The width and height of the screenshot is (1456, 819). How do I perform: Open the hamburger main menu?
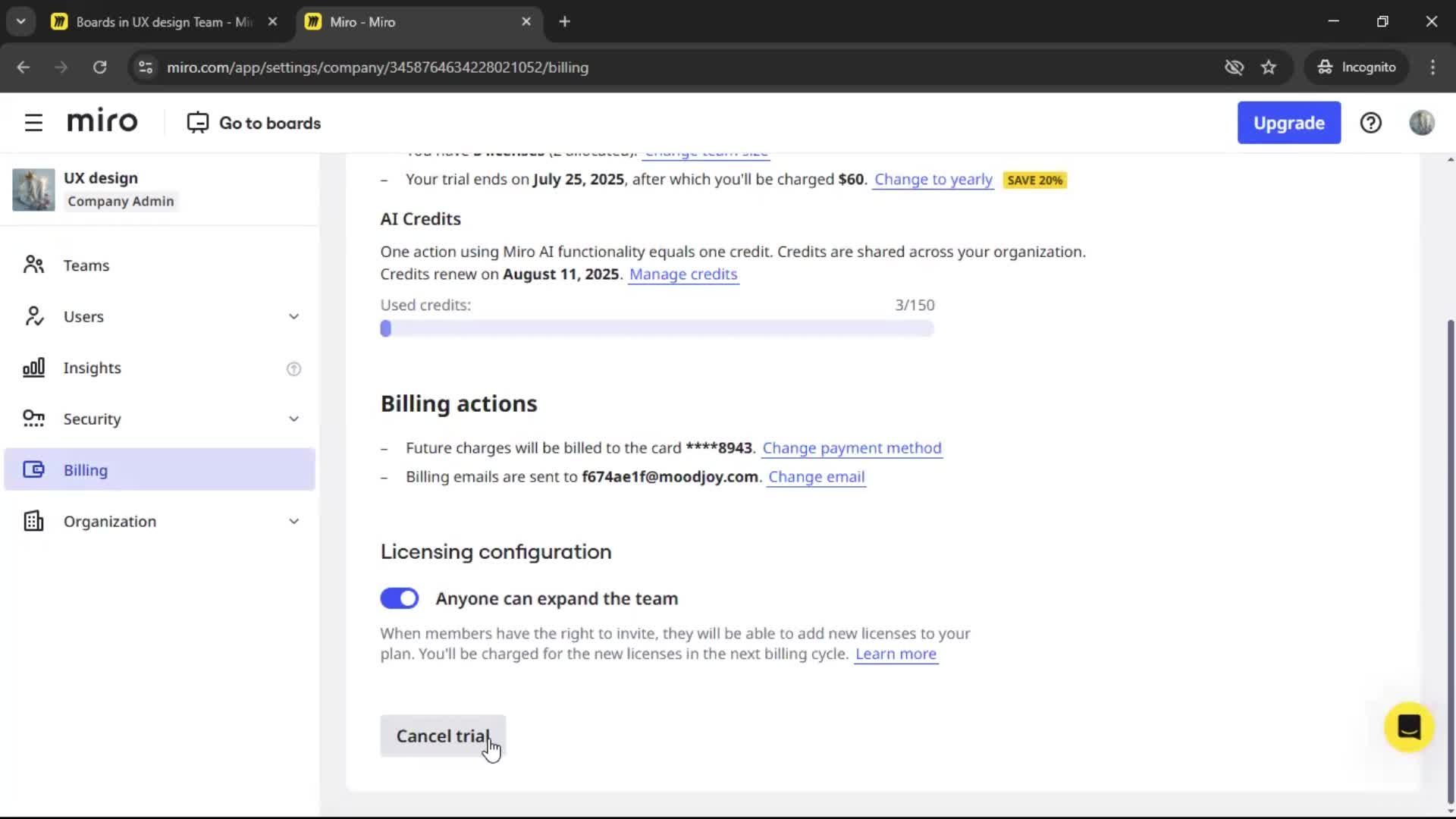(x=33, y=123)
